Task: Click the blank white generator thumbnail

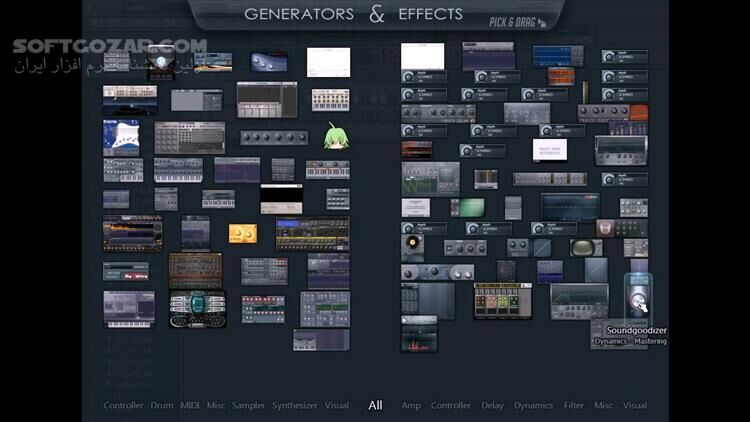Action: [x=328, y=62]
